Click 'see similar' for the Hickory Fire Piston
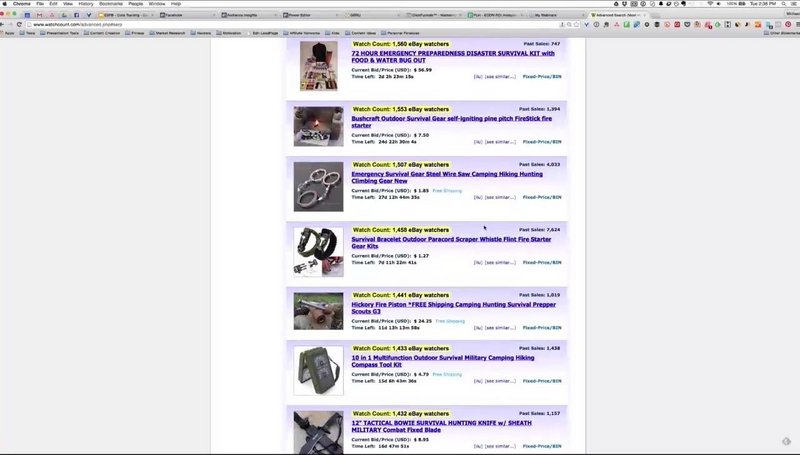 click(x=500, y=328)
